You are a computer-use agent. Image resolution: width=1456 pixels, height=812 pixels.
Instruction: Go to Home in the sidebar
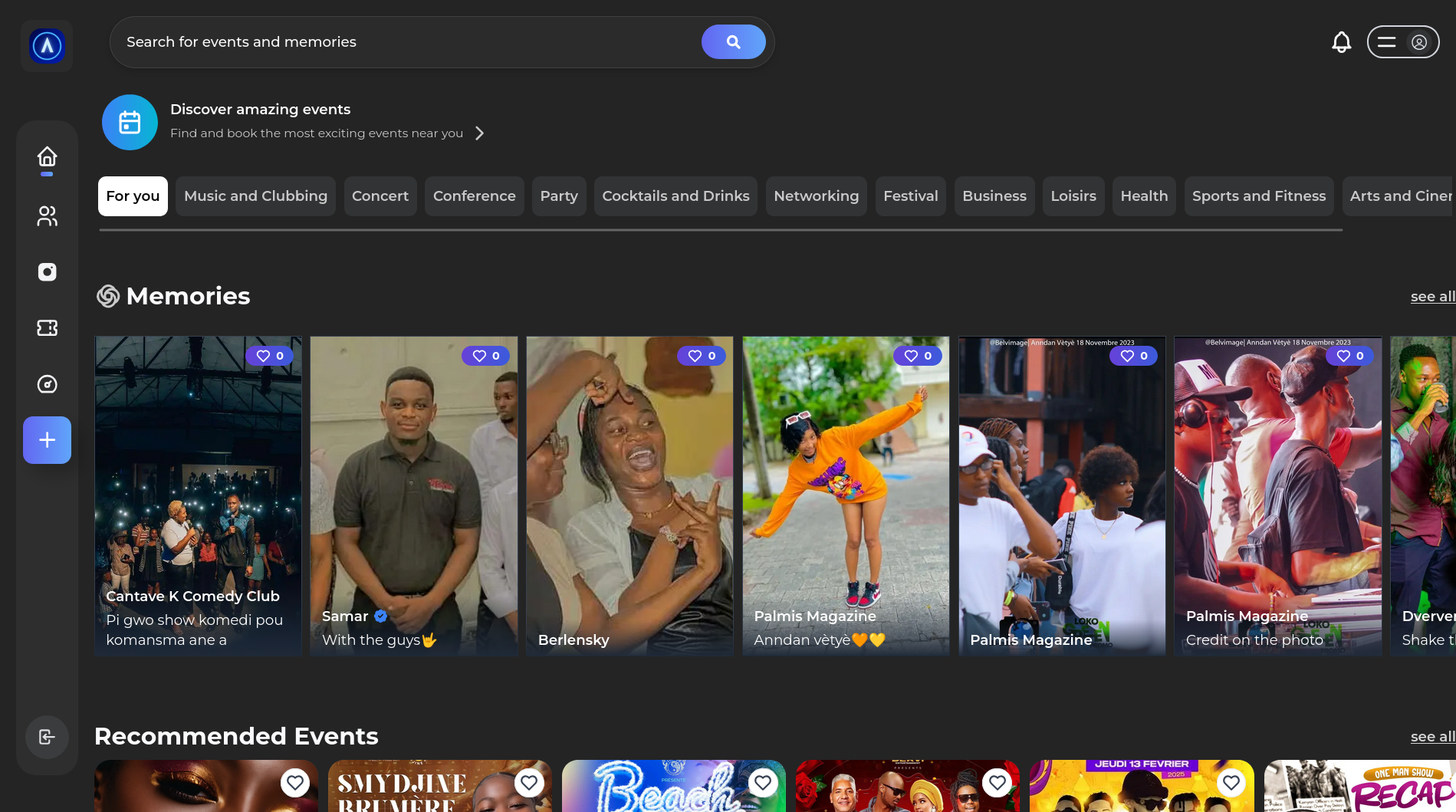[x=47, y=157]
